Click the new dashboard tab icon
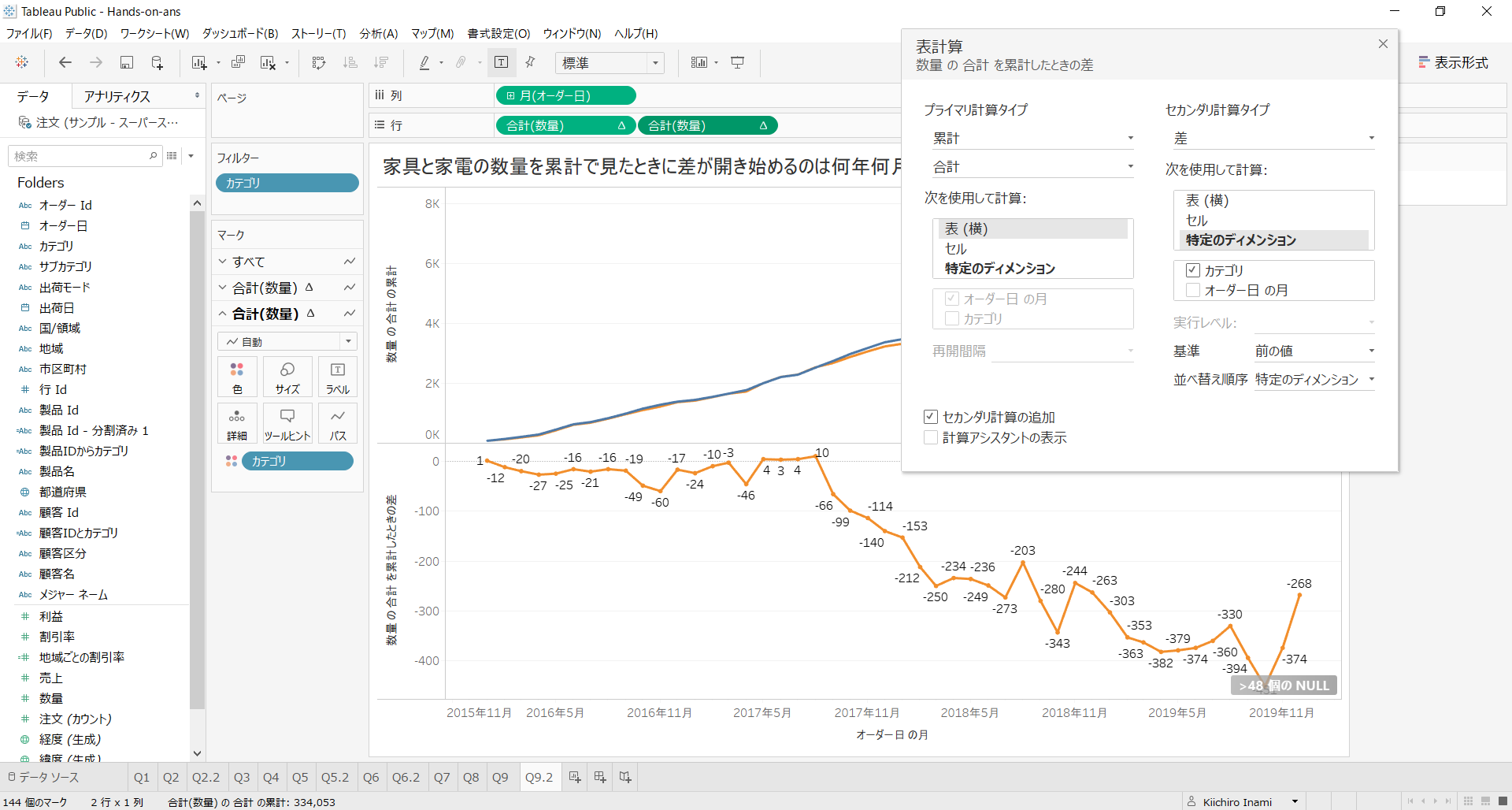The width and height of the screenshot is (1512, 810). coord(600,778)
